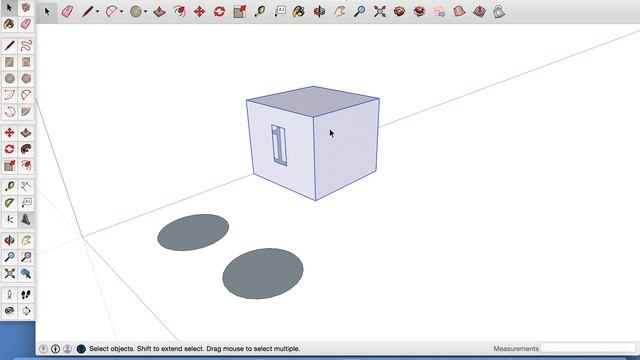
Task: Select the Line pencil tool in left palette
Action: tap(9, 45)
